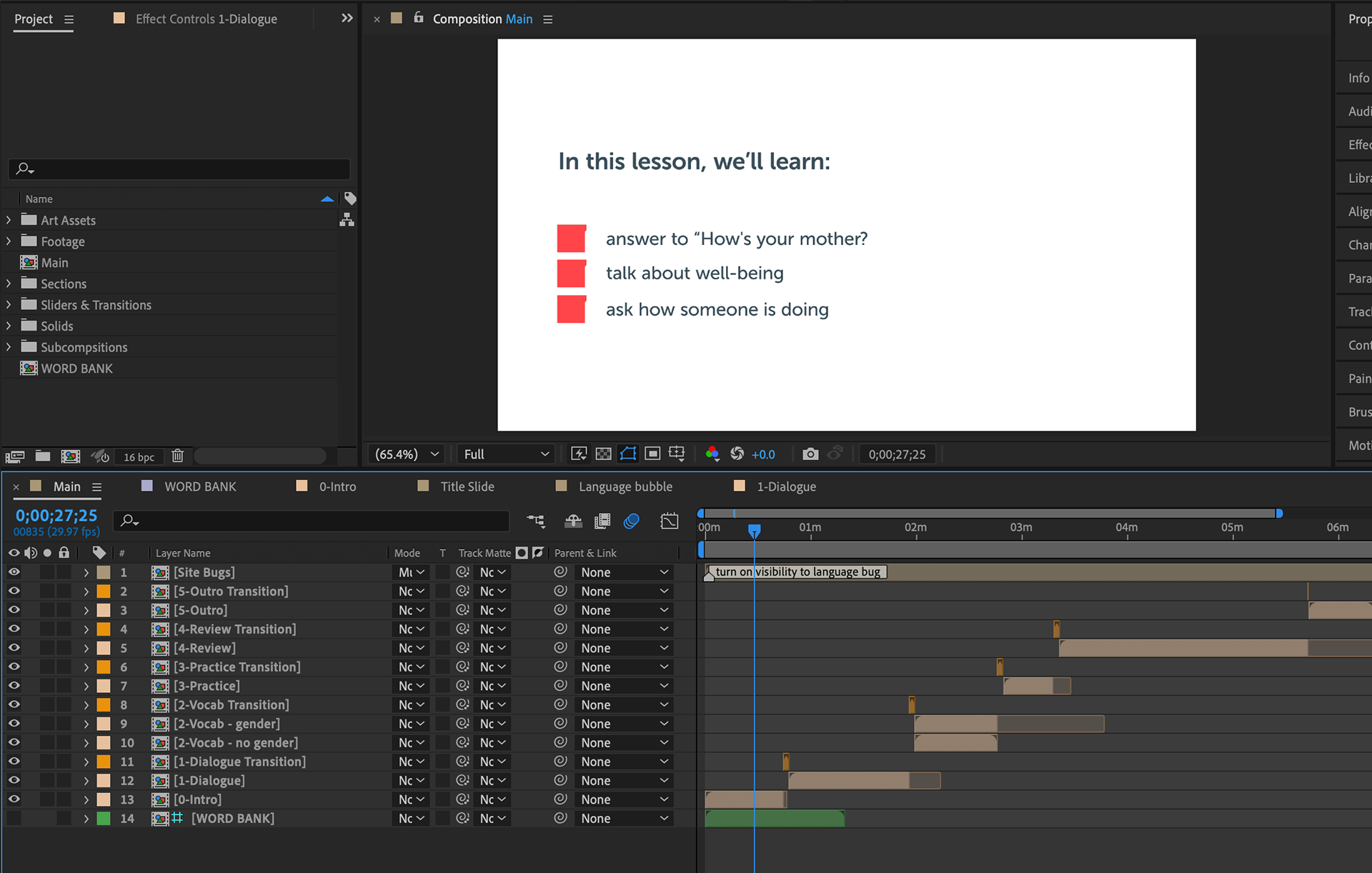Image resolution: width=1372 pixels, height=873 pixels.
Task: Hide the [Site Bugs] layer
Action: click(x=14, y=572)
